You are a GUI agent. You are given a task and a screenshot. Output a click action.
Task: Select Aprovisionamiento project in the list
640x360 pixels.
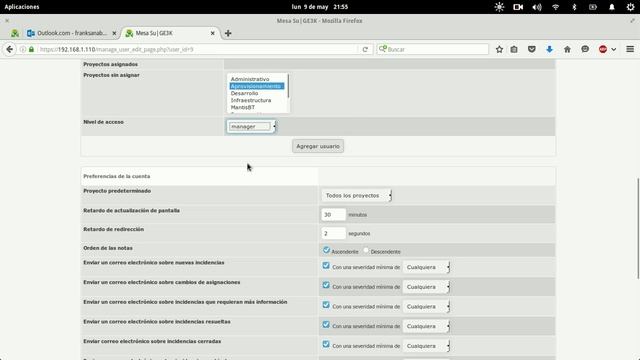[256, 86]
